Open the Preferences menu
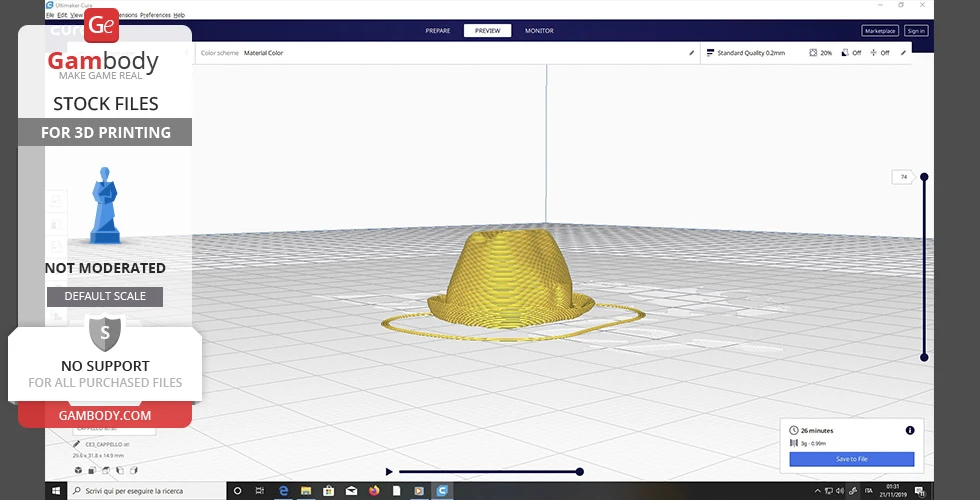Viewport: 980px width, 500px height. [x=155, y=14]
